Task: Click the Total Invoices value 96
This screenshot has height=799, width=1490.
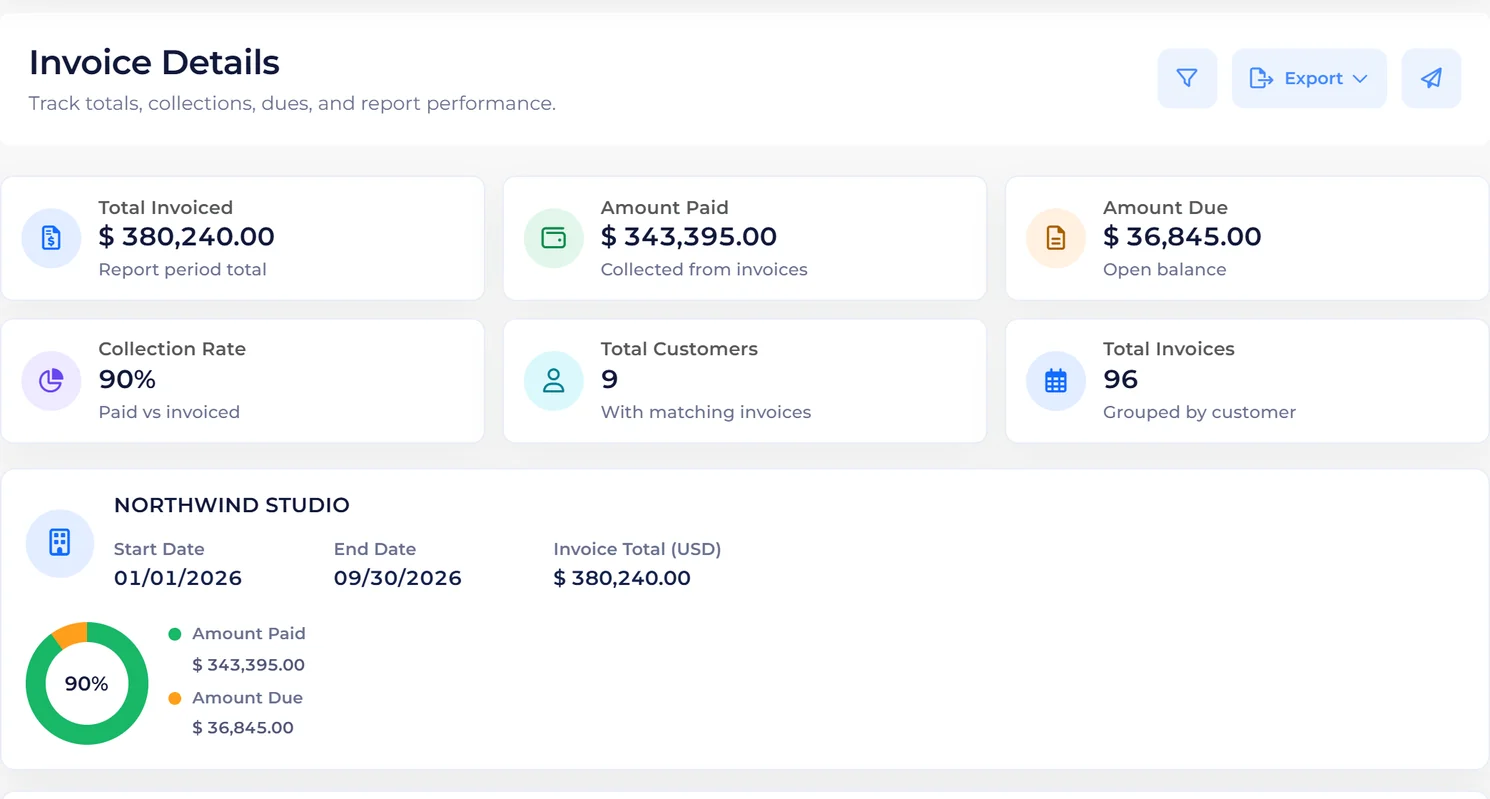Action: pos(1121,380)
